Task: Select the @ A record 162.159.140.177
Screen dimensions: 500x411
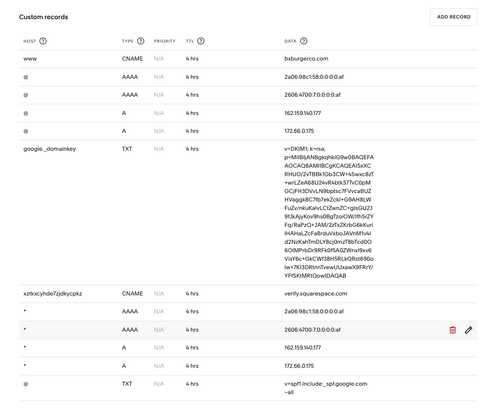Action: coord(303,113)
